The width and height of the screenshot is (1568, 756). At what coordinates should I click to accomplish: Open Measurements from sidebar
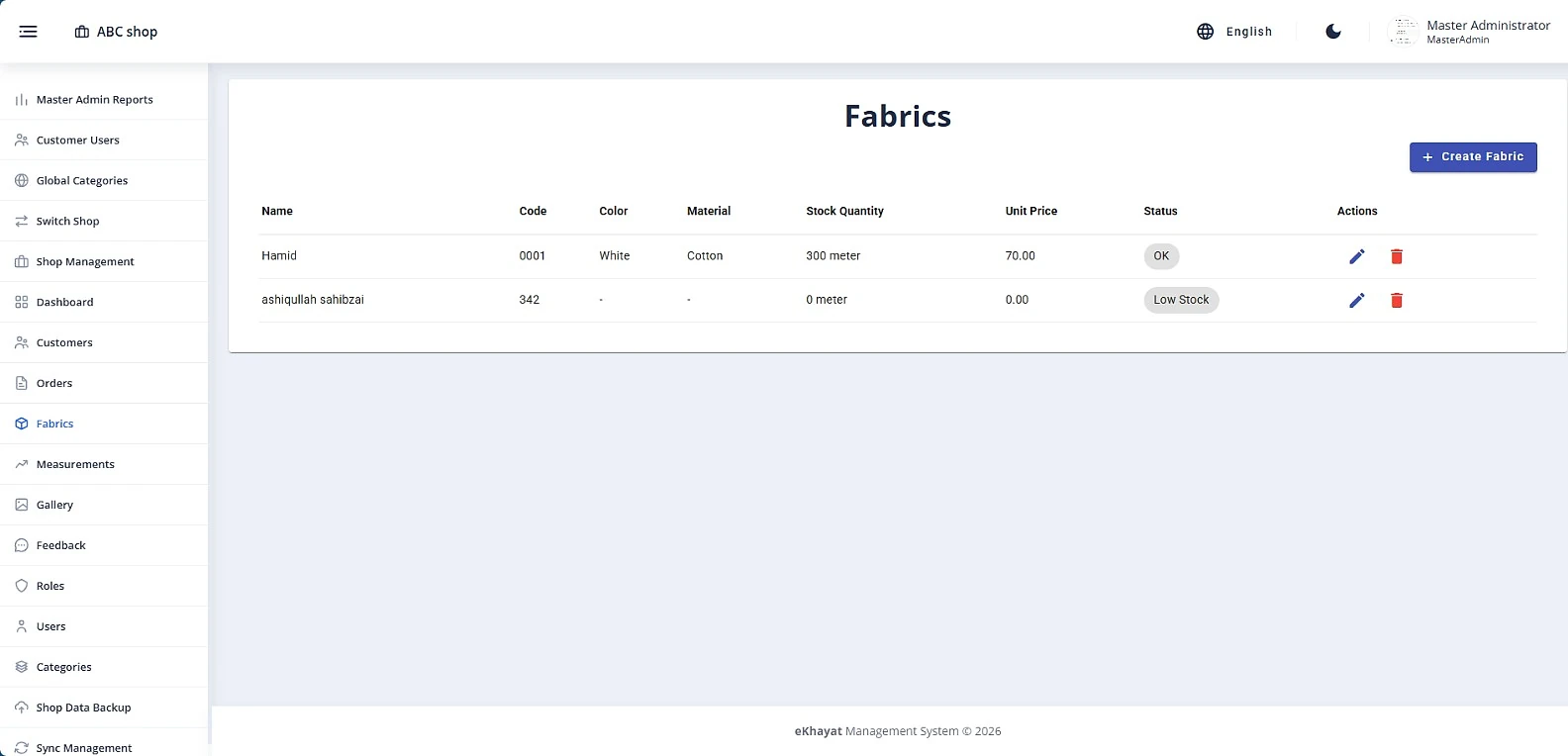(104, 465)
